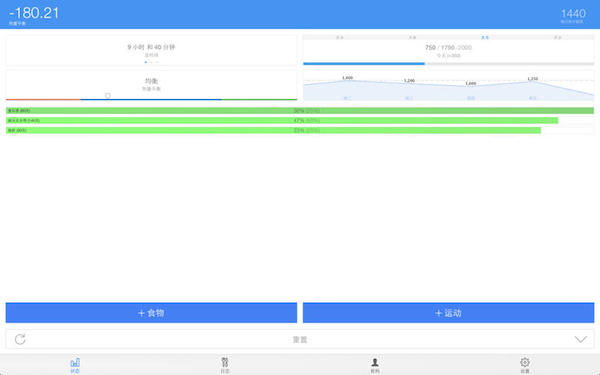Screen dimensions: 600x375
Task: Tap the 均衡 balance card
Action: click(x=151, y=85)
